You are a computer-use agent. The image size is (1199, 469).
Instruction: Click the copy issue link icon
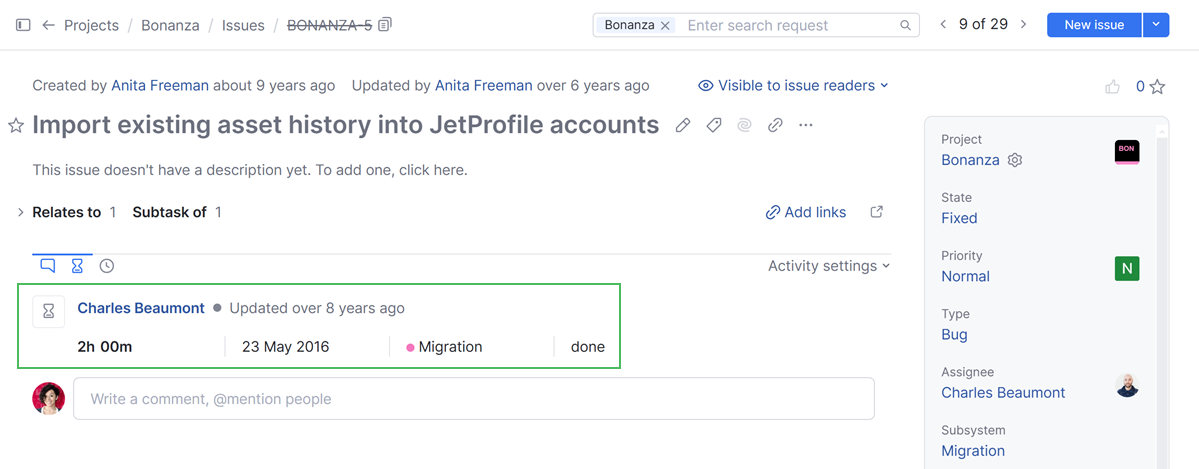(x=775, y=125)
